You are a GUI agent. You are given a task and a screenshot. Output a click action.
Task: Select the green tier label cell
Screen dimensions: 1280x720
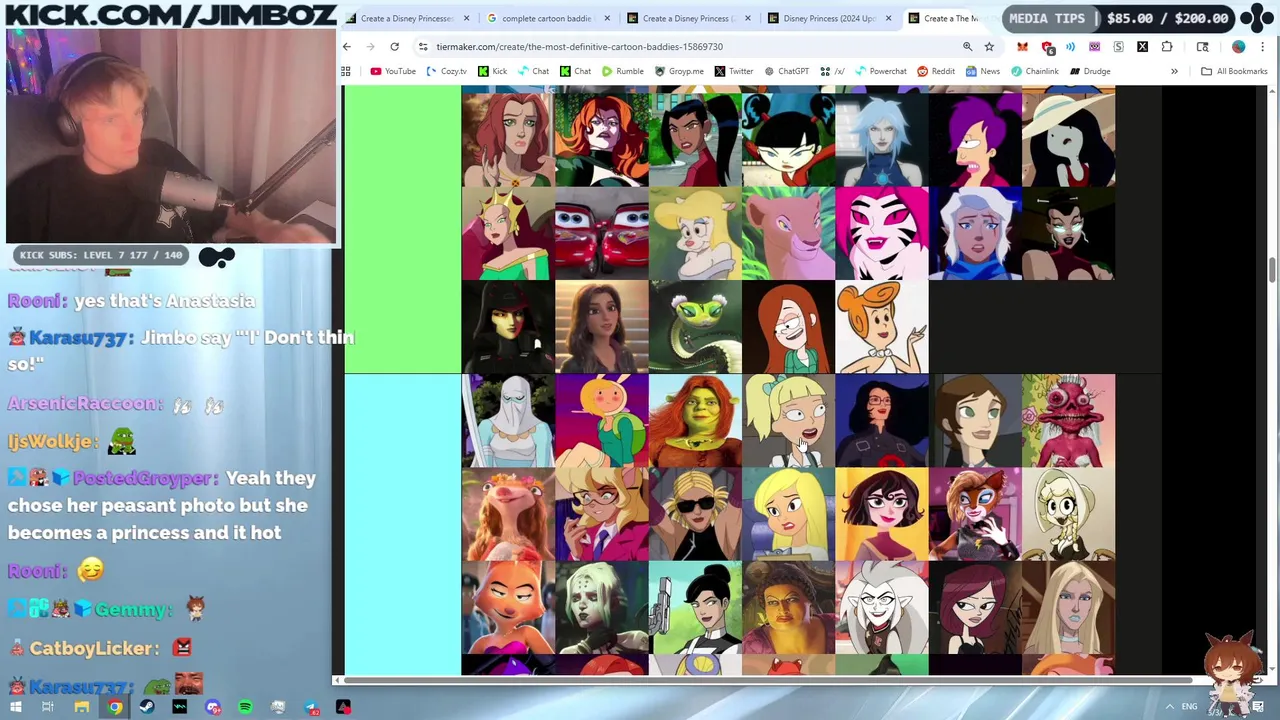click(403, 230)
